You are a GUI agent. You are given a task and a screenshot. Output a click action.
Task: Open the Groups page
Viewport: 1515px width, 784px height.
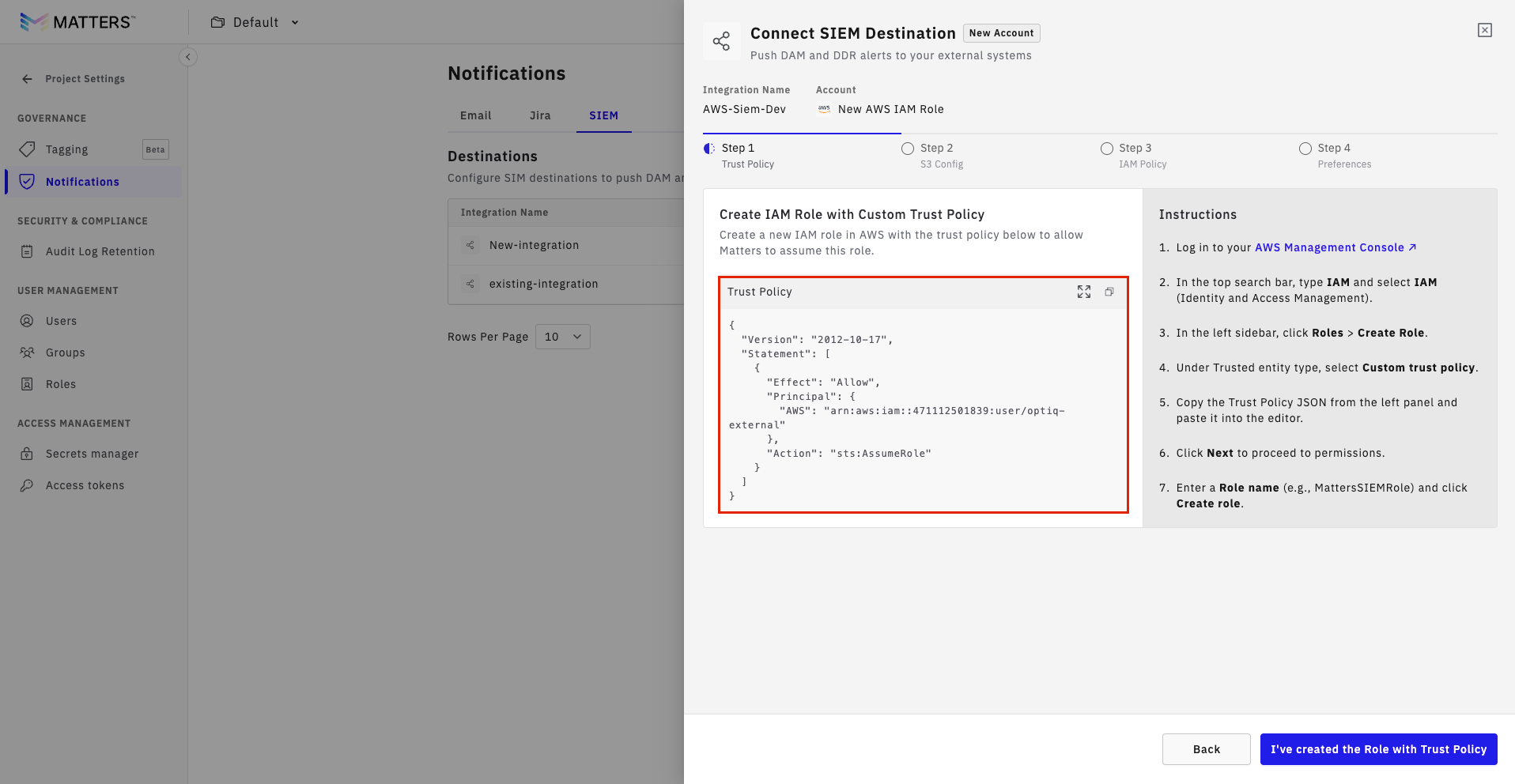point(65,352)
